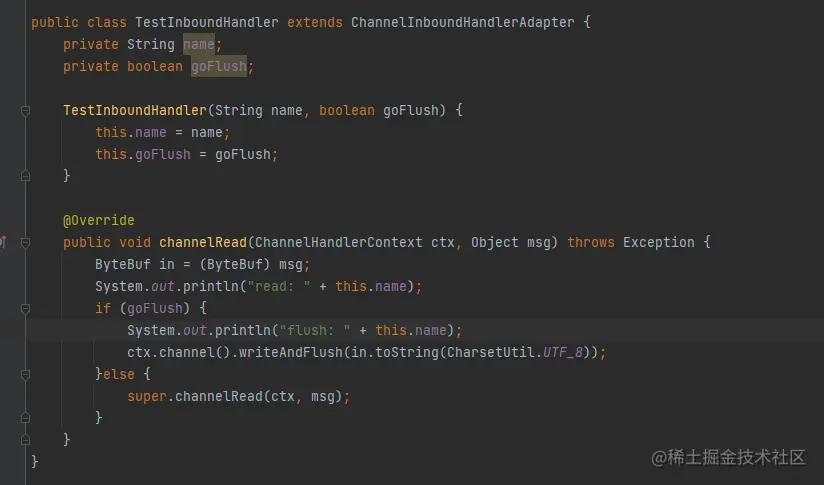824x485 pixels.
Task: Click ChannelHandlerContext parameter type
Action: click(338, 242)
